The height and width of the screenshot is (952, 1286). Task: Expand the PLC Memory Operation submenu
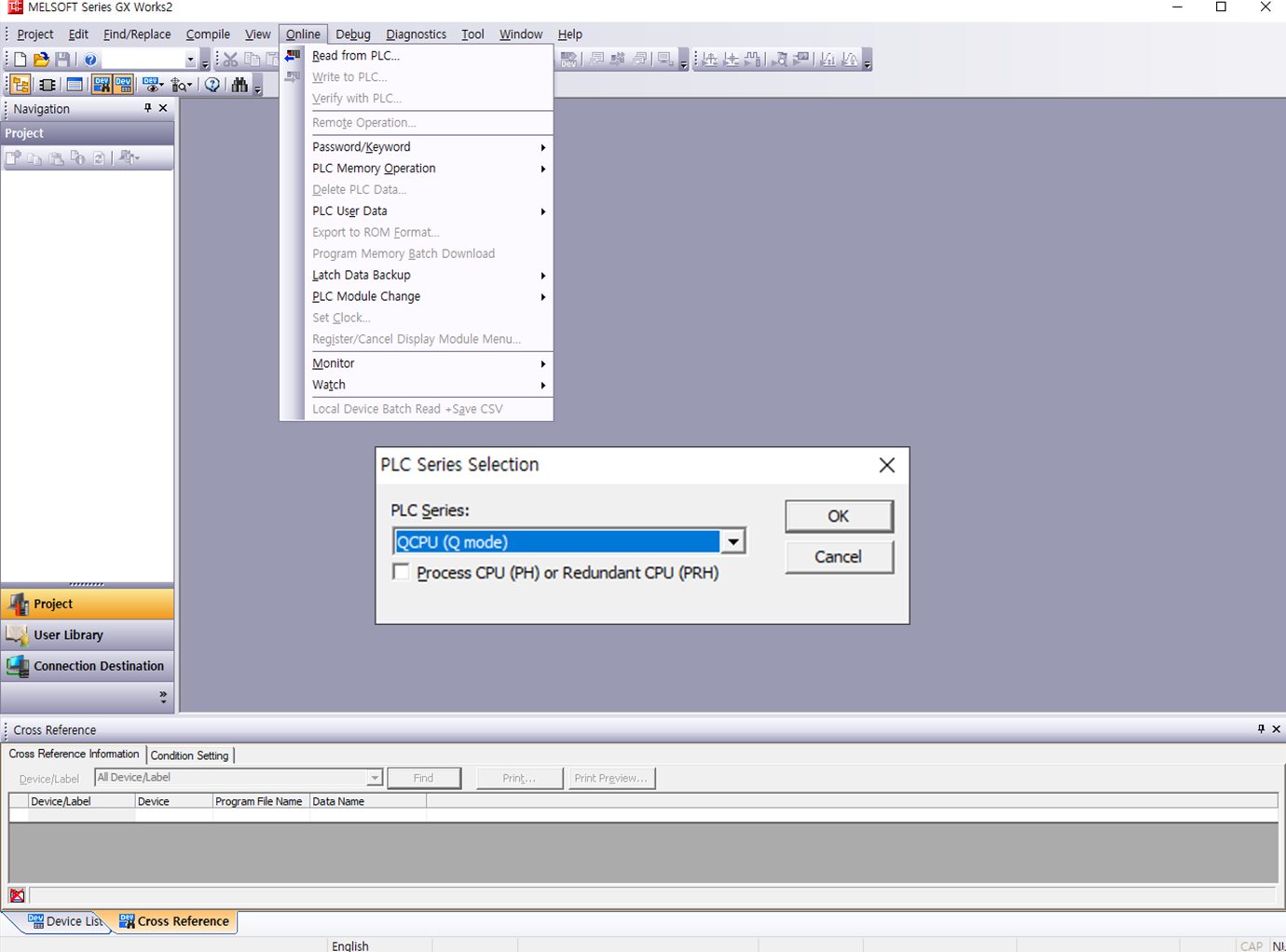tap(543, 169)
